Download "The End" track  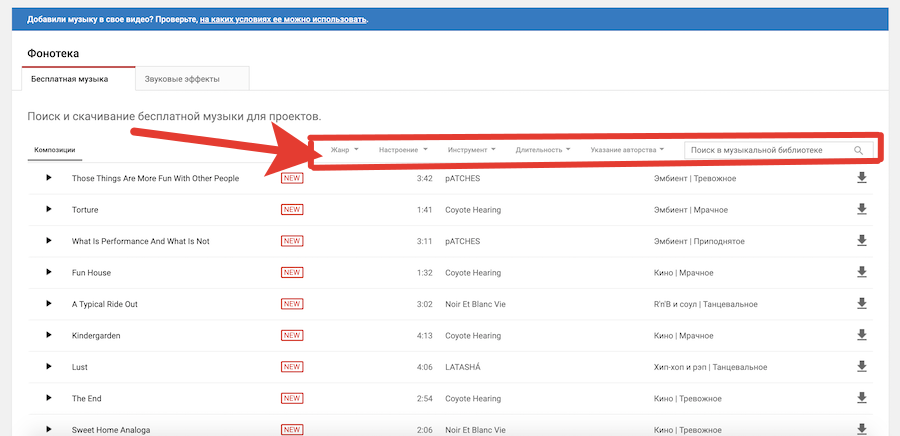tap(861, 398)
